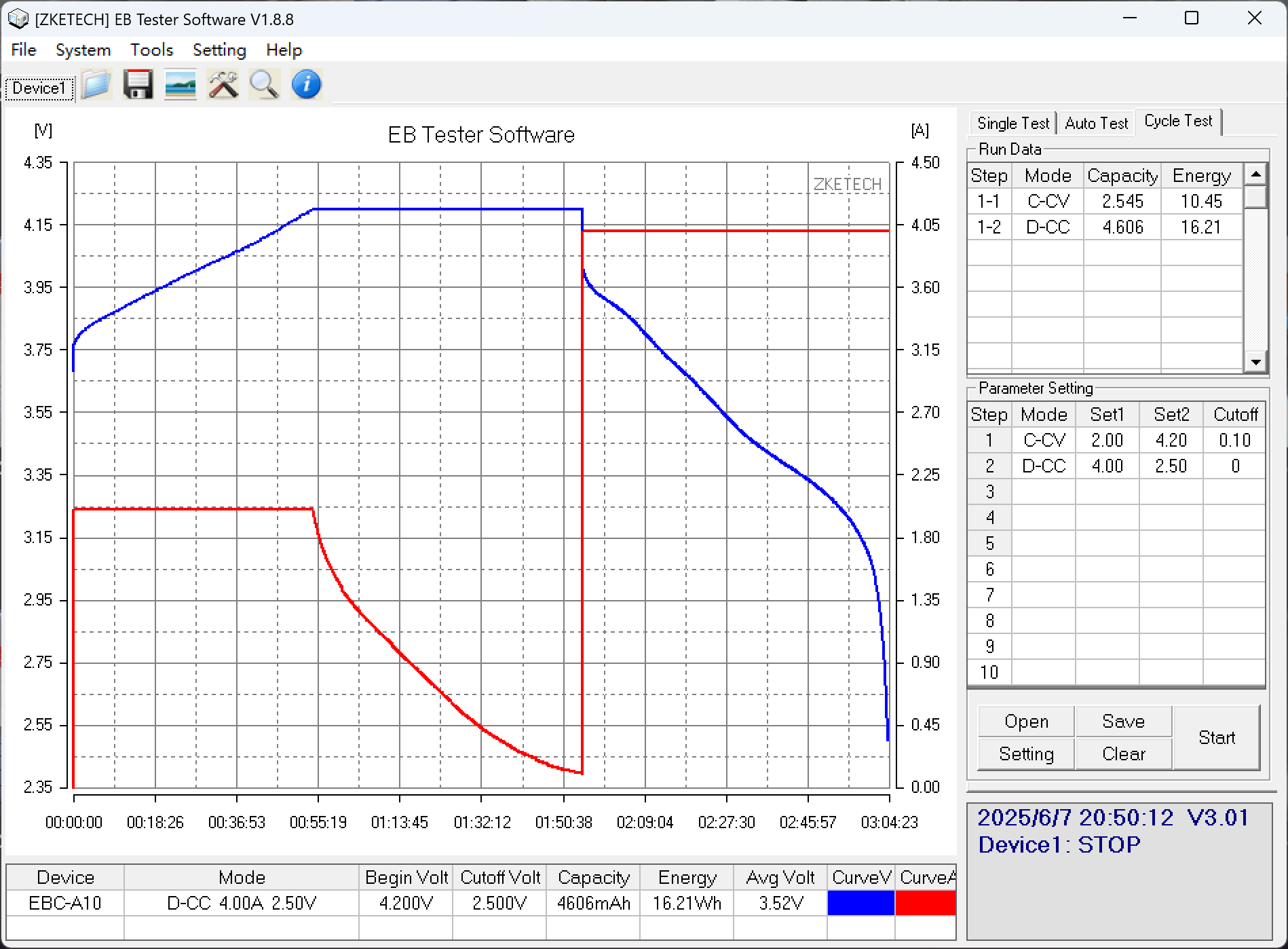1288x949 pixels.
Task: Select the C-CV mode cell in step 1
Action: pyautogui.click(x=1044, y=441)
